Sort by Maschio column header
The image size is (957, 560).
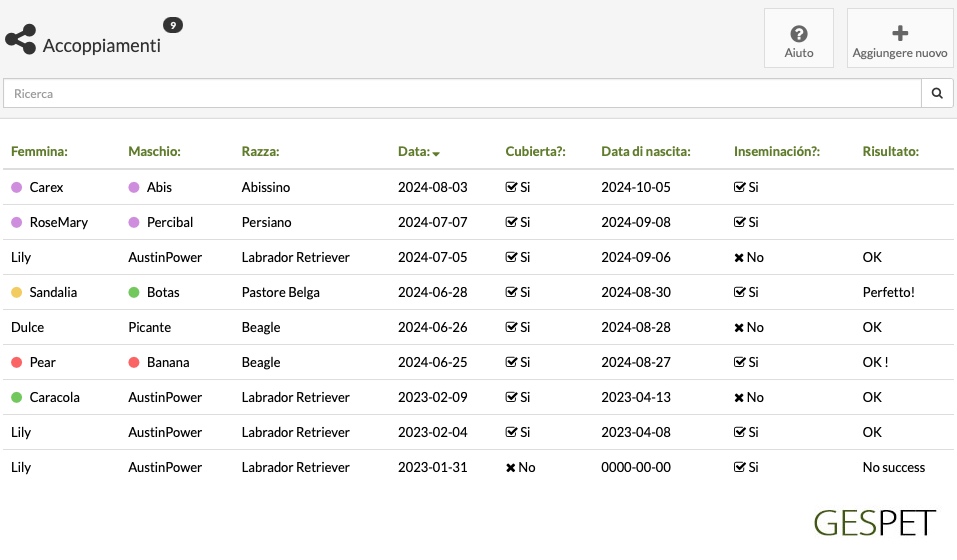tap(154, 151)
